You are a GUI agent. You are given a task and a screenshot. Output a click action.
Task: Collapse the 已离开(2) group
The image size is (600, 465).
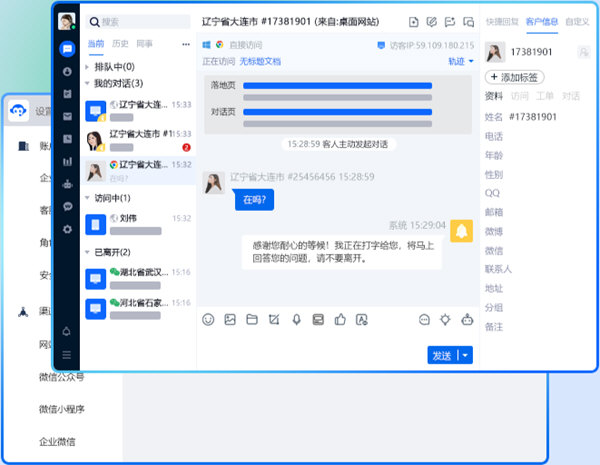87,252
